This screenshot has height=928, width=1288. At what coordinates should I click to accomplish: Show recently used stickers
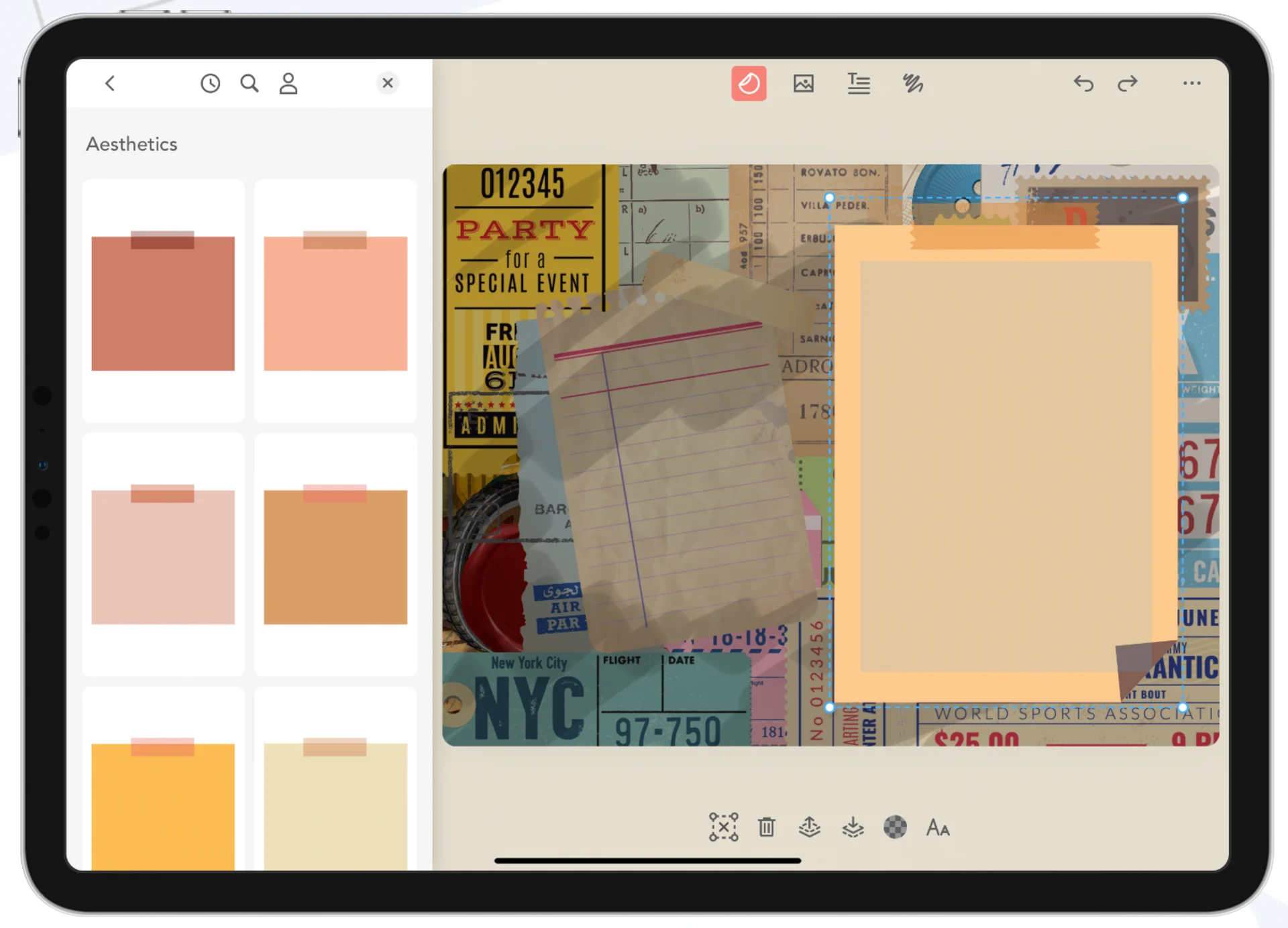click(x=210, y=83)
